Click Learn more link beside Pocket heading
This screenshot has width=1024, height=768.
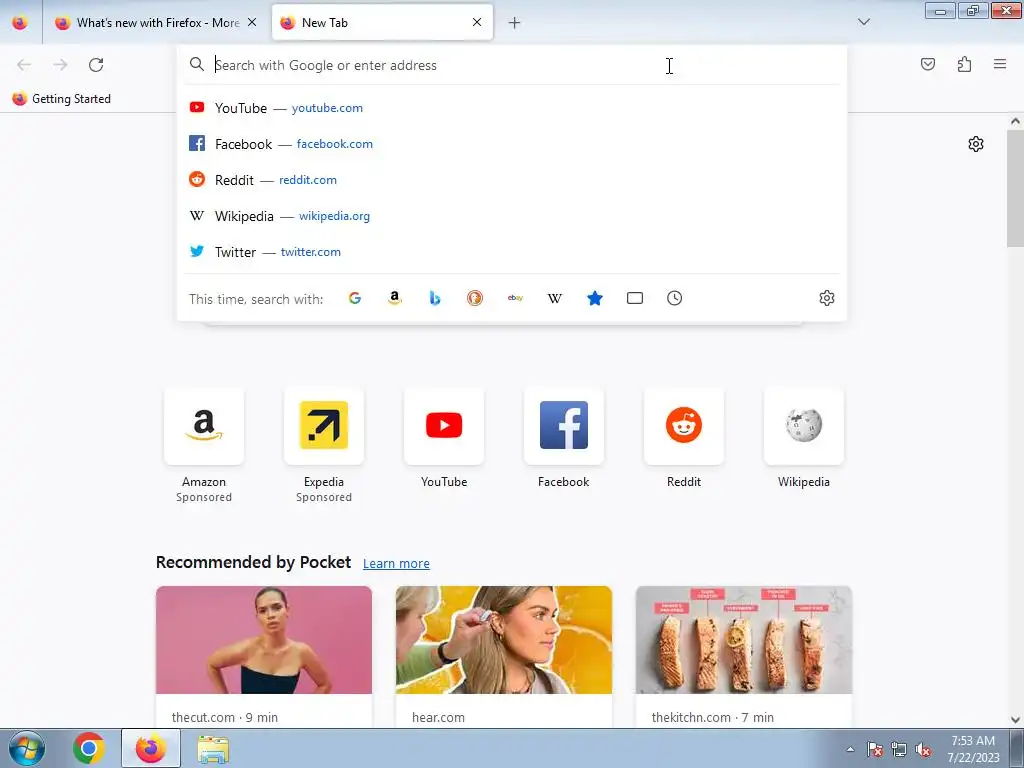point(396,564)
